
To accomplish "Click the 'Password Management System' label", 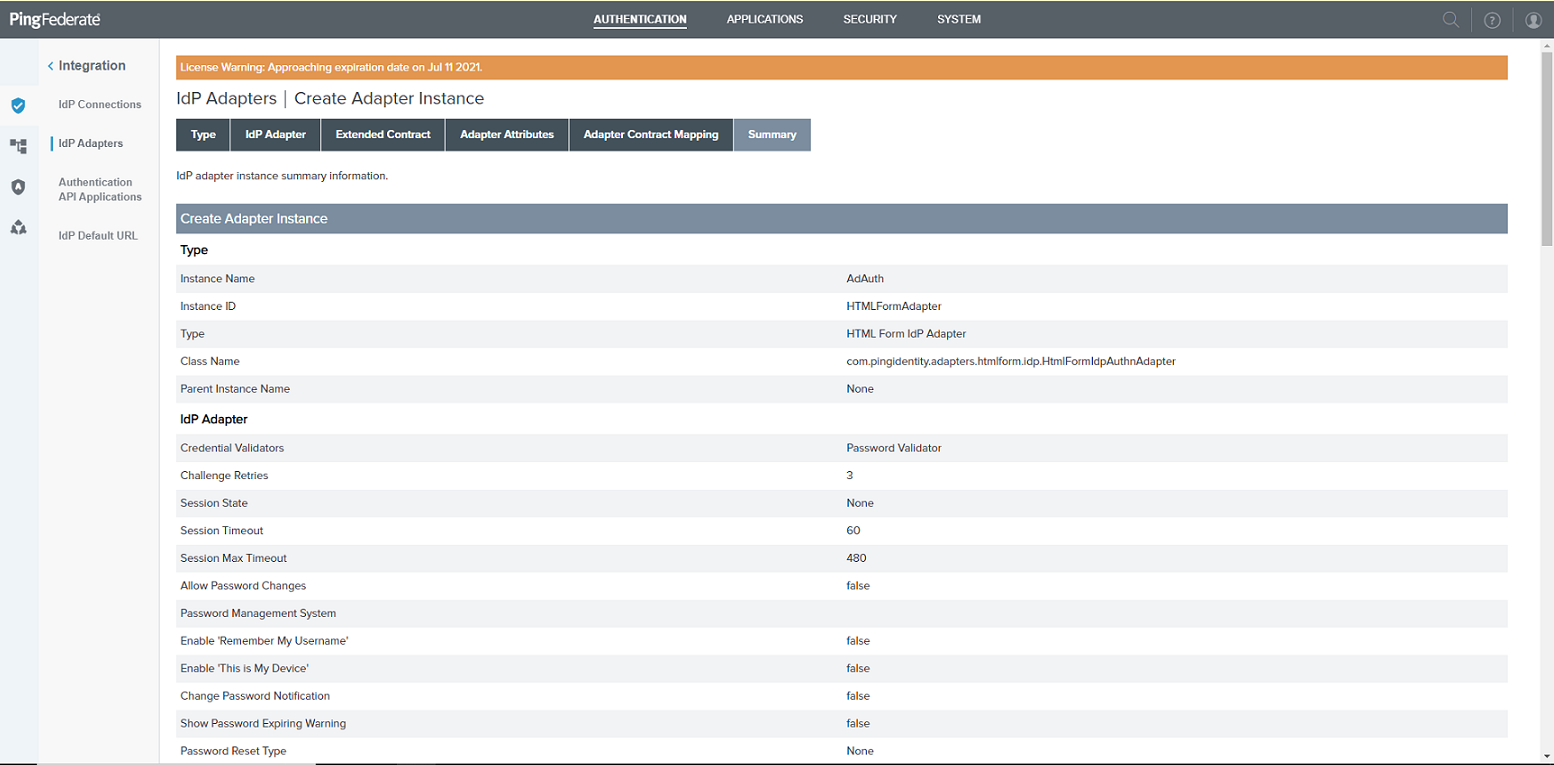I will pyautogui.click(x=258, y=613).
